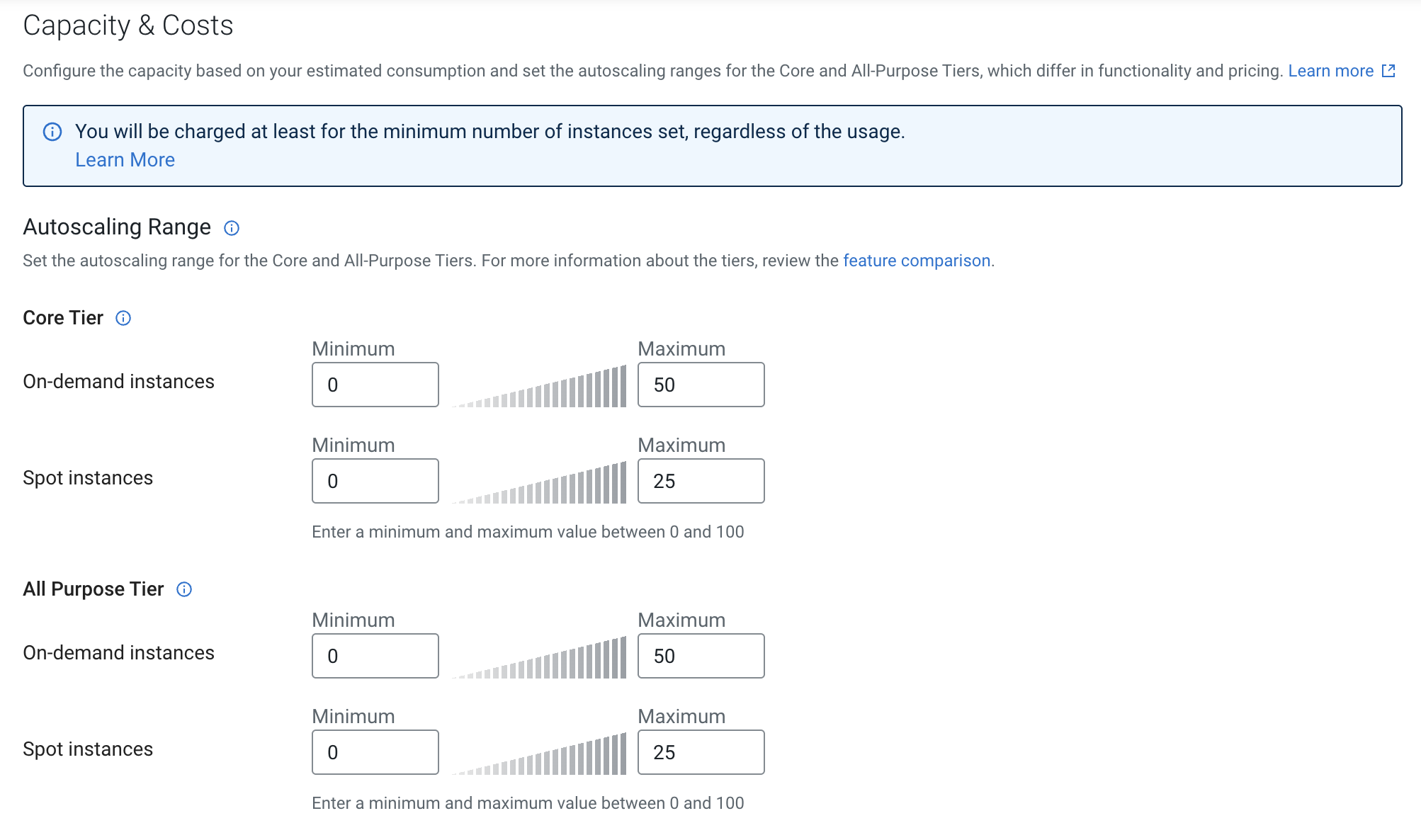Open Learn More link in the banner
1421x840 pixels.
click(x=125, y=160)
